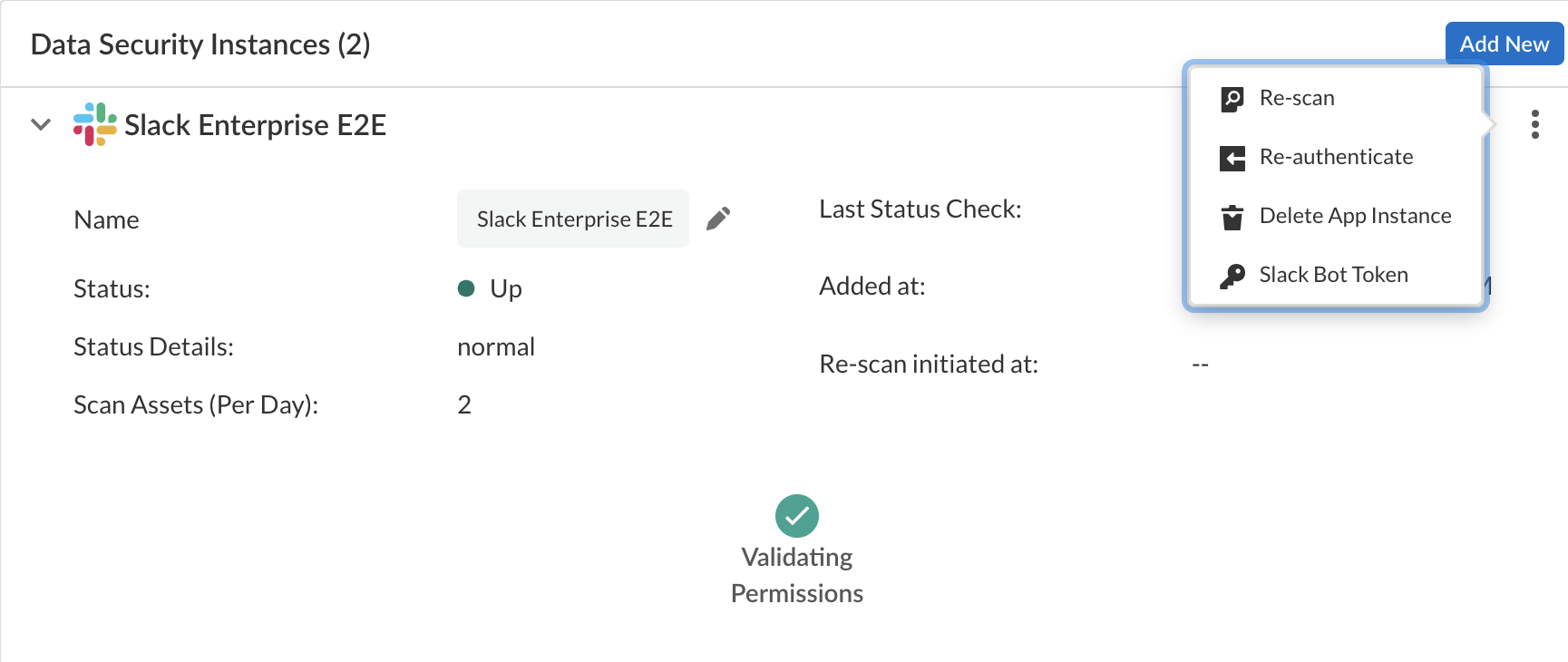Select Re-scan from the context menu
Viewport: 1568px width, 662px height.
pyautogui.click(x=1297, y=98)
